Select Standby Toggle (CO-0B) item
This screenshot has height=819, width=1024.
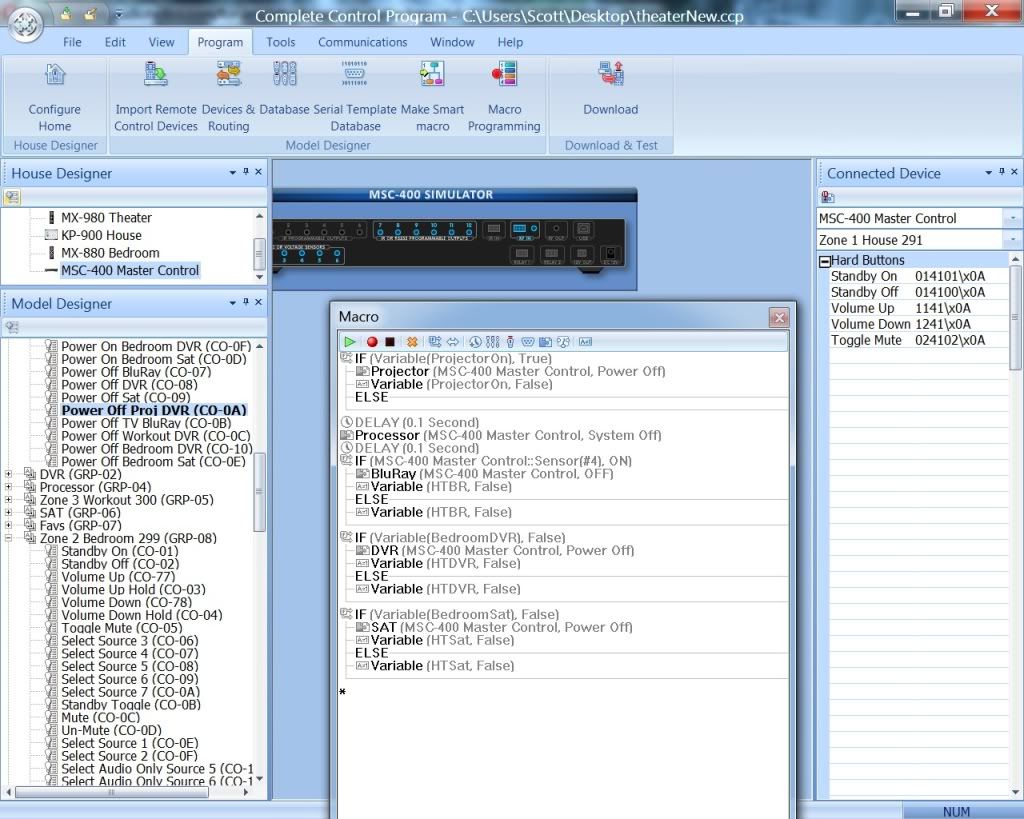tap(131, 705)
